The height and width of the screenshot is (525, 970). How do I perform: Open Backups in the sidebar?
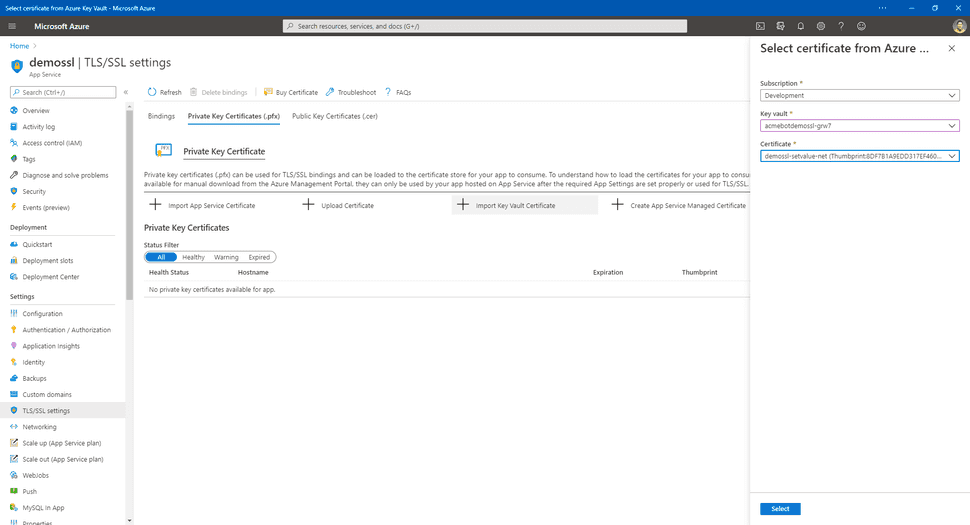click(x=34, y=378)
